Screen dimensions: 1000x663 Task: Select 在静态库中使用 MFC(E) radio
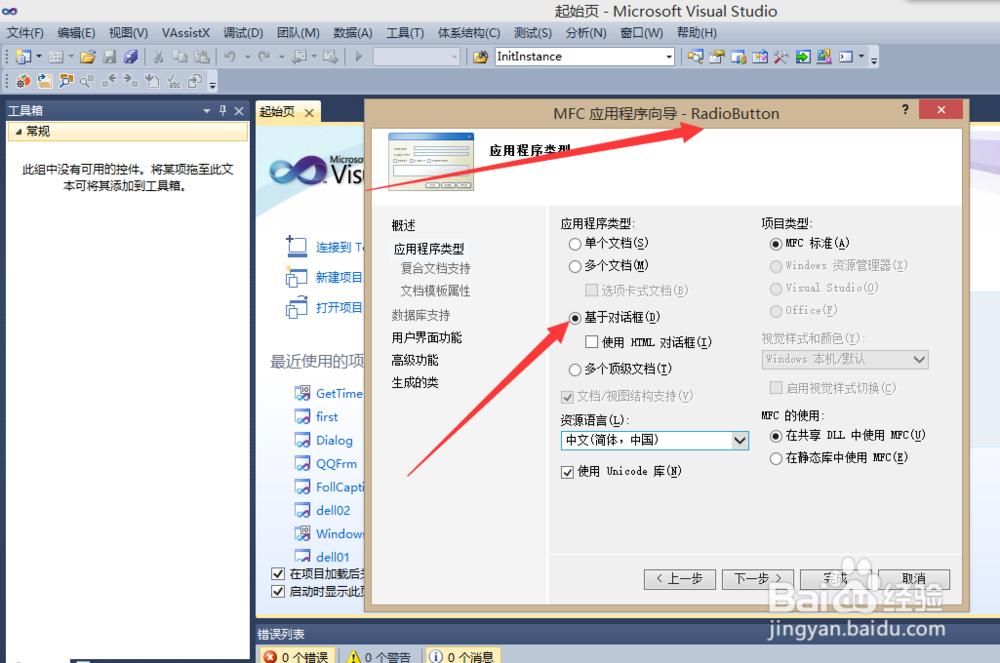click(x=776, y=458)
